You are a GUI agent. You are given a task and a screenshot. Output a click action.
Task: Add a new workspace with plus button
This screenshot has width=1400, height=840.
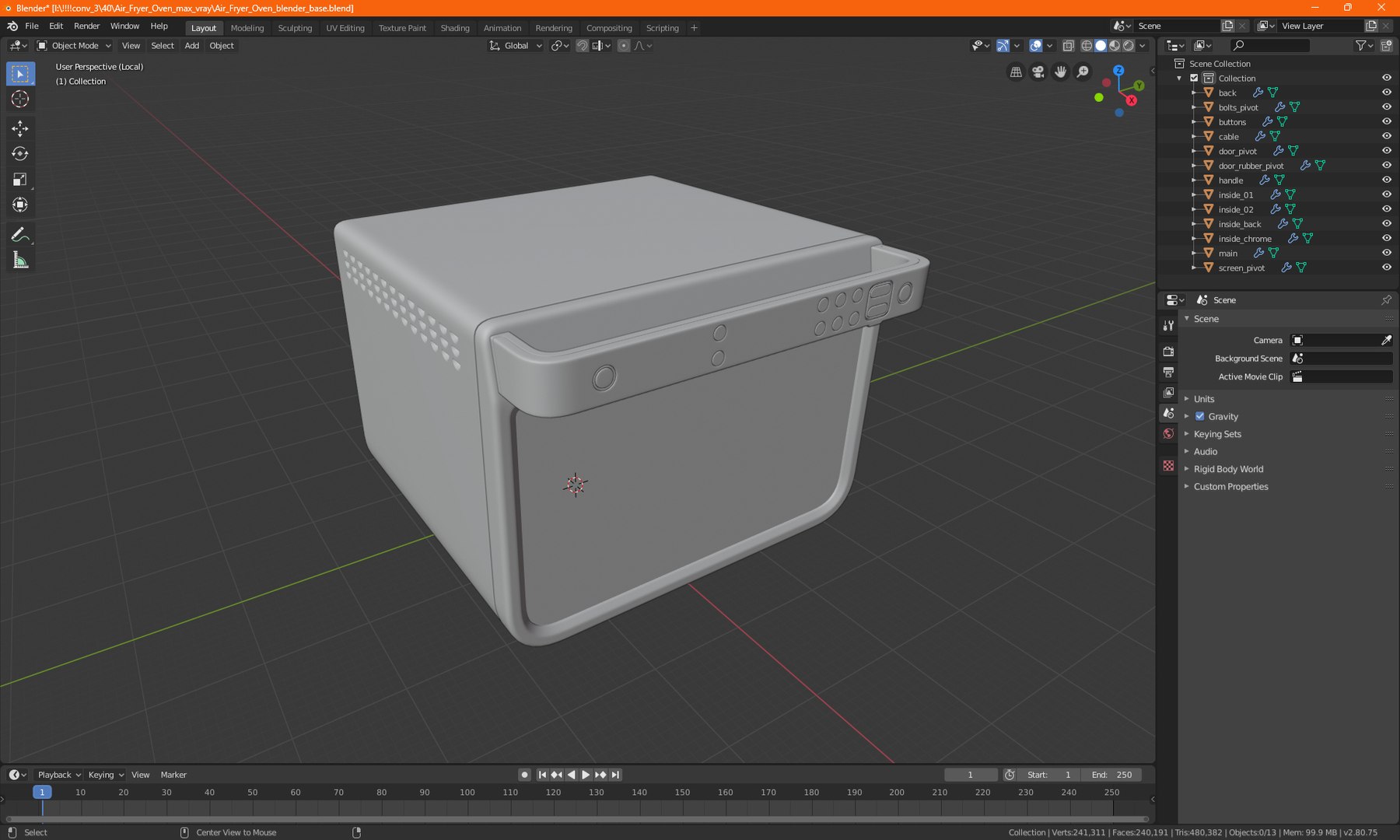(694, 28)
